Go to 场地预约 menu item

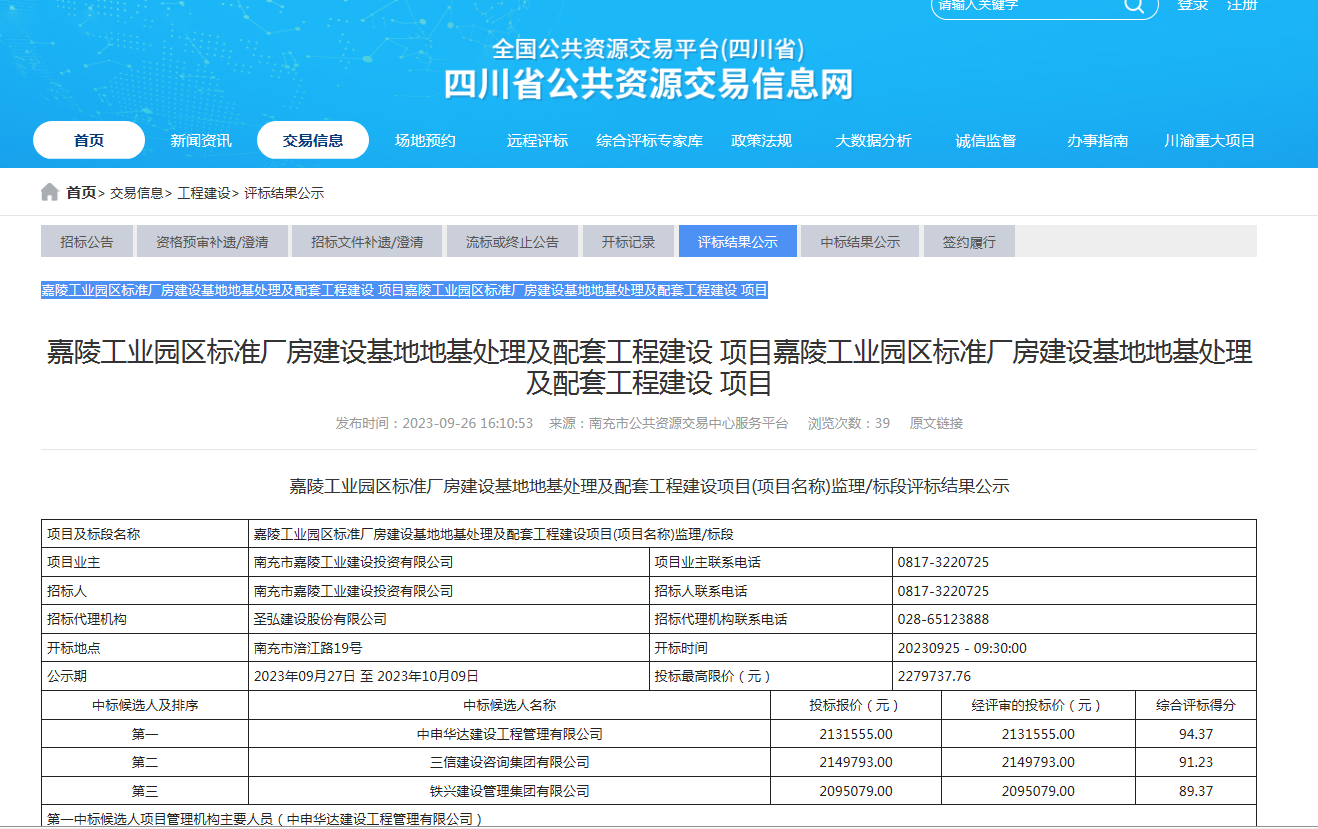point(425,141)
